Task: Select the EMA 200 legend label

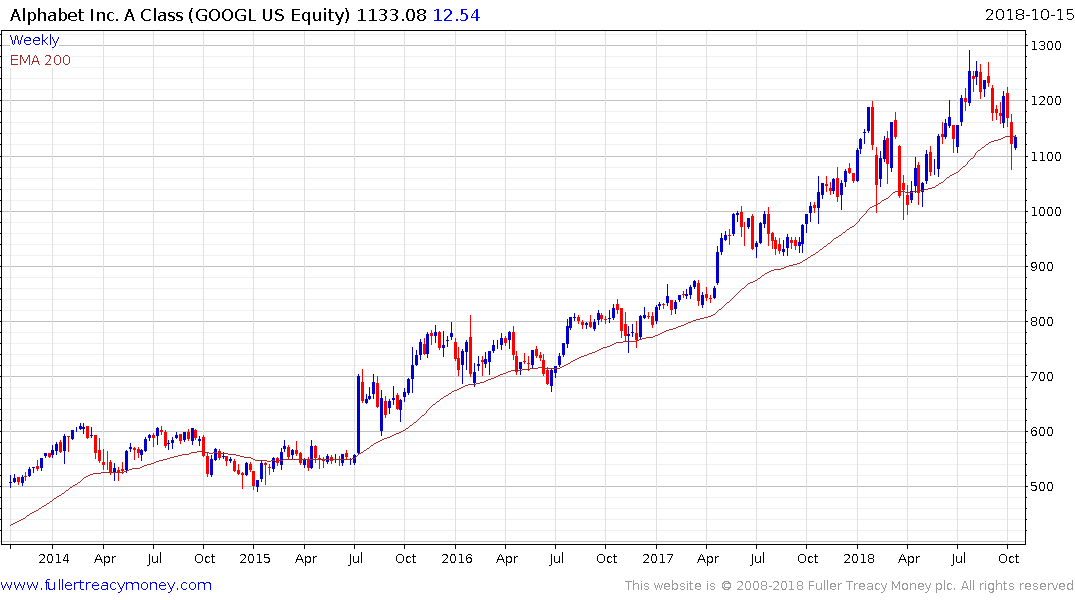Action: coord(40,60)
